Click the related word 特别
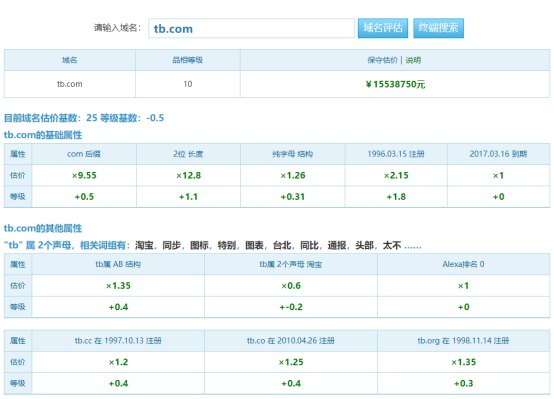Image resolution: width=554 pixels, height=399 pixels. (x=227, y=245)
